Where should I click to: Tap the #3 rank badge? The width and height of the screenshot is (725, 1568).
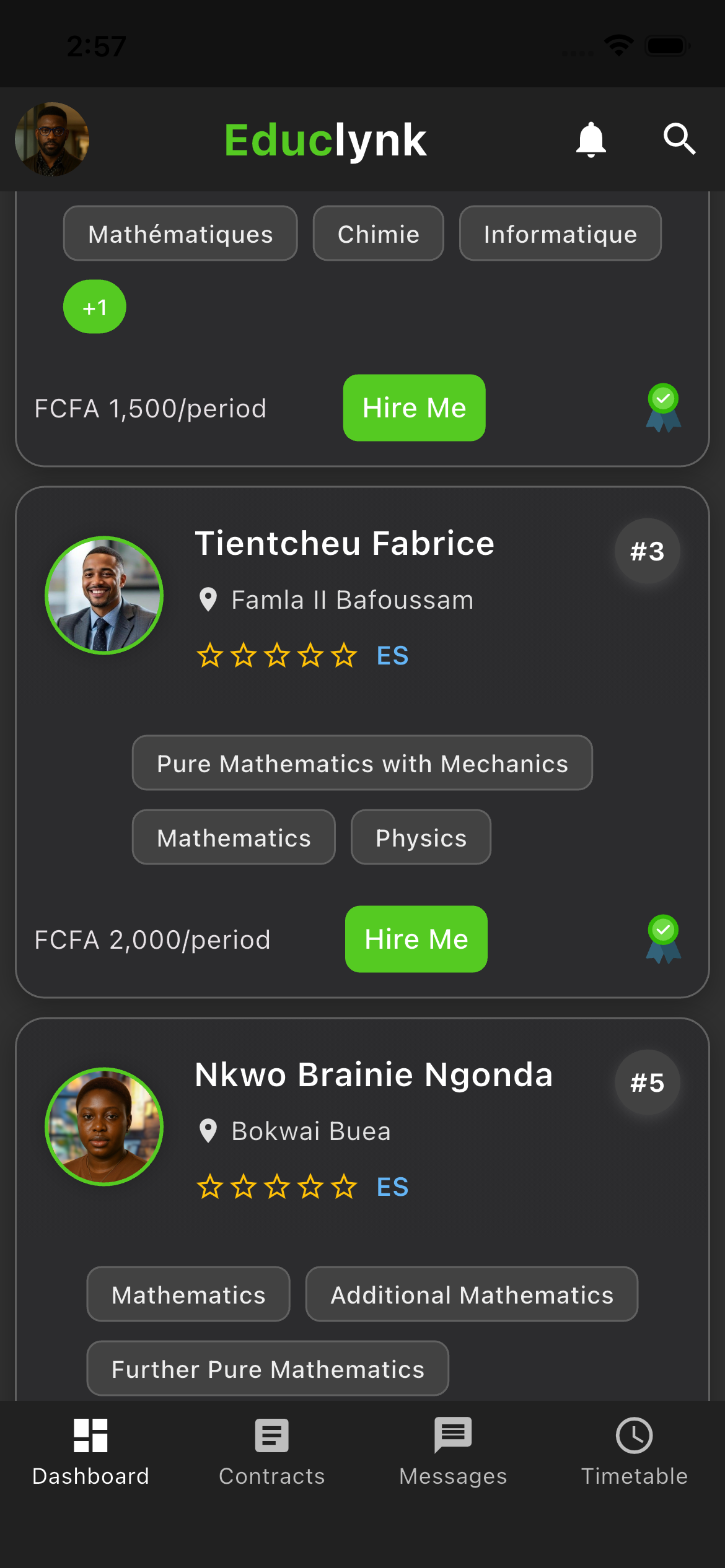click(x=648, y=551)
